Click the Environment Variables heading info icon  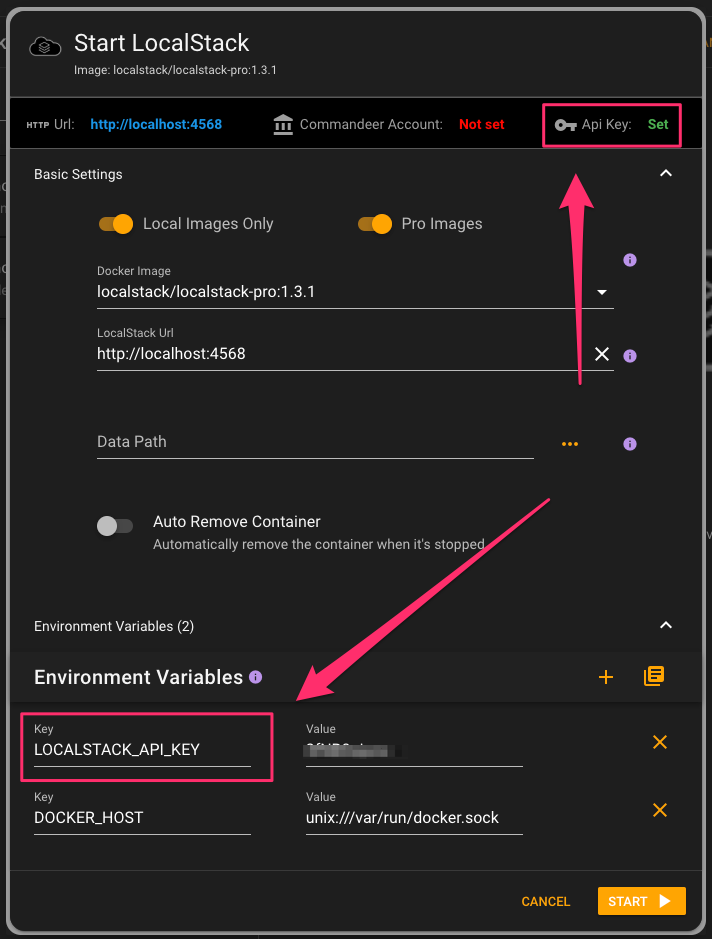256,677
